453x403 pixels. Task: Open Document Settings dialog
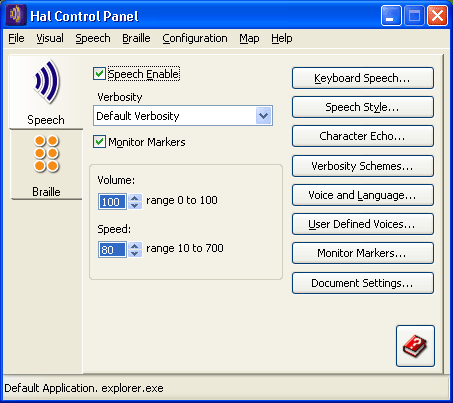coord(363,283)
